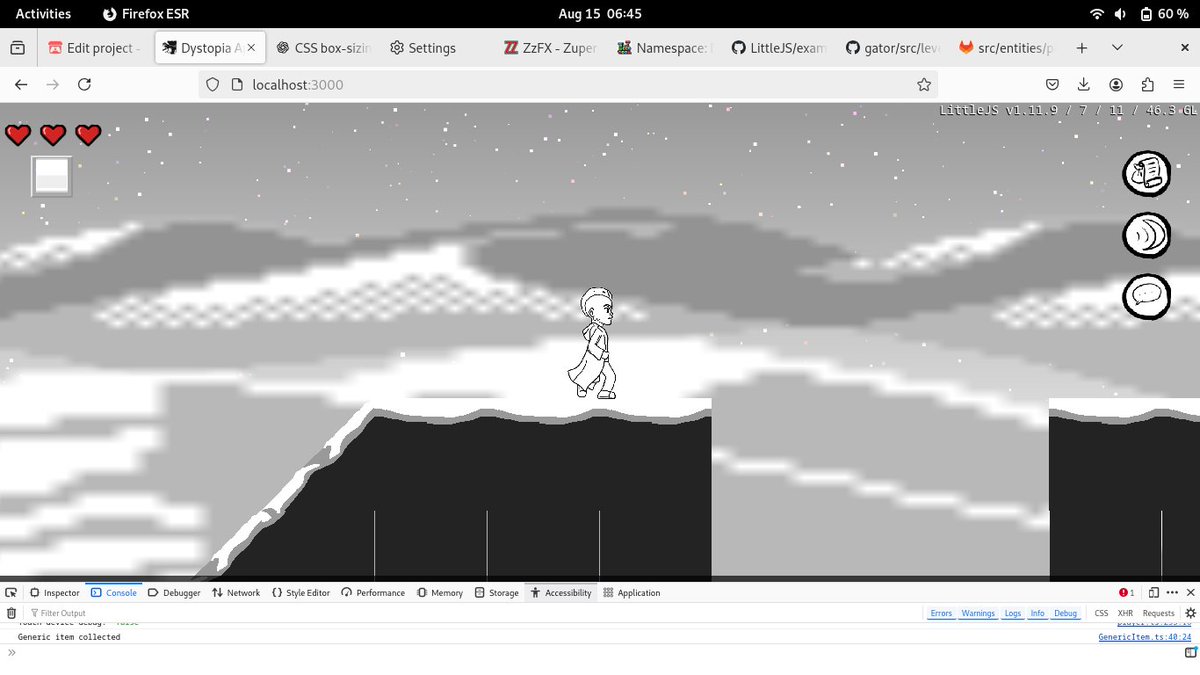This screenshot has width=1200, height=675.
Task: Close the developer tools panel
Action: tap(1190, 593)
